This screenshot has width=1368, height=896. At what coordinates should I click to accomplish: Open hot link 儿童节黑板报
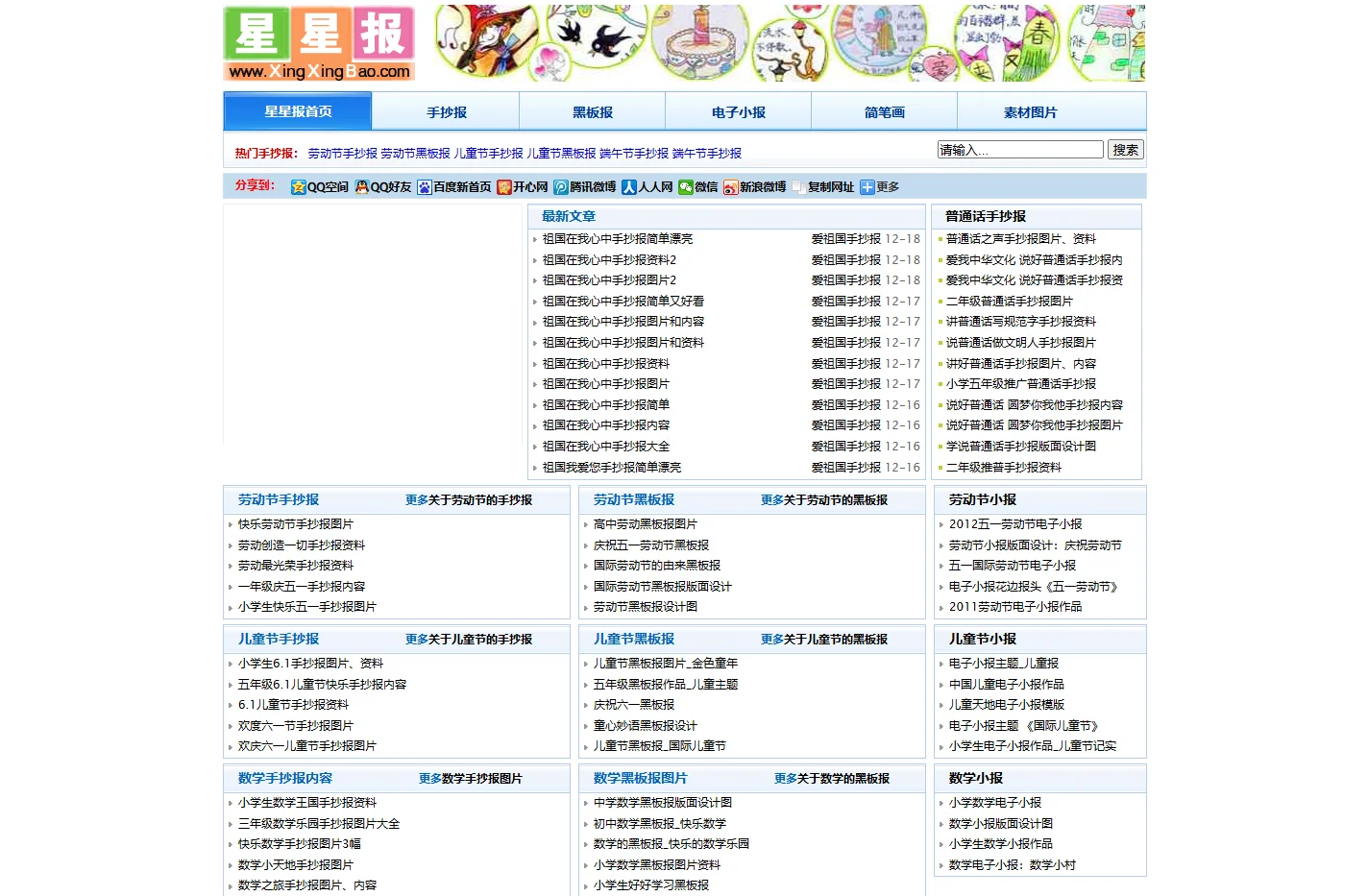561,154
